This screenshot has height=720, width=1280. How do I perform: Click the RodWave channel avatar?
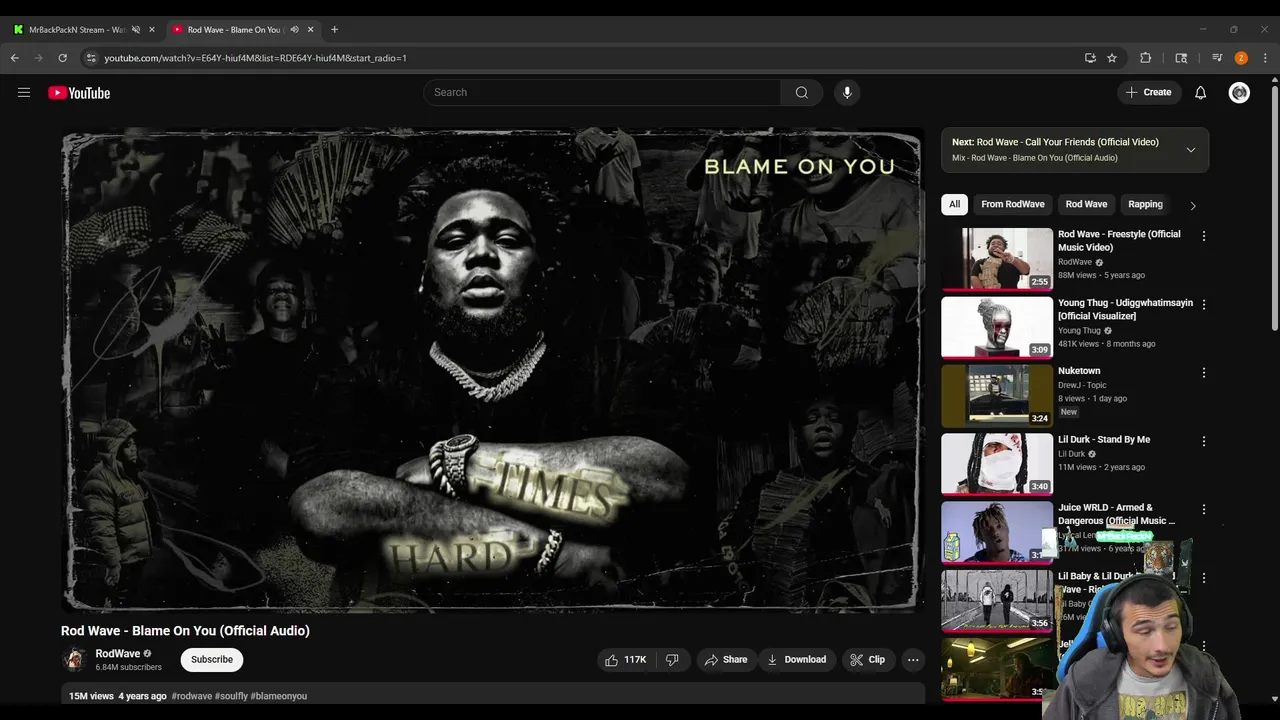click(74, 660)
